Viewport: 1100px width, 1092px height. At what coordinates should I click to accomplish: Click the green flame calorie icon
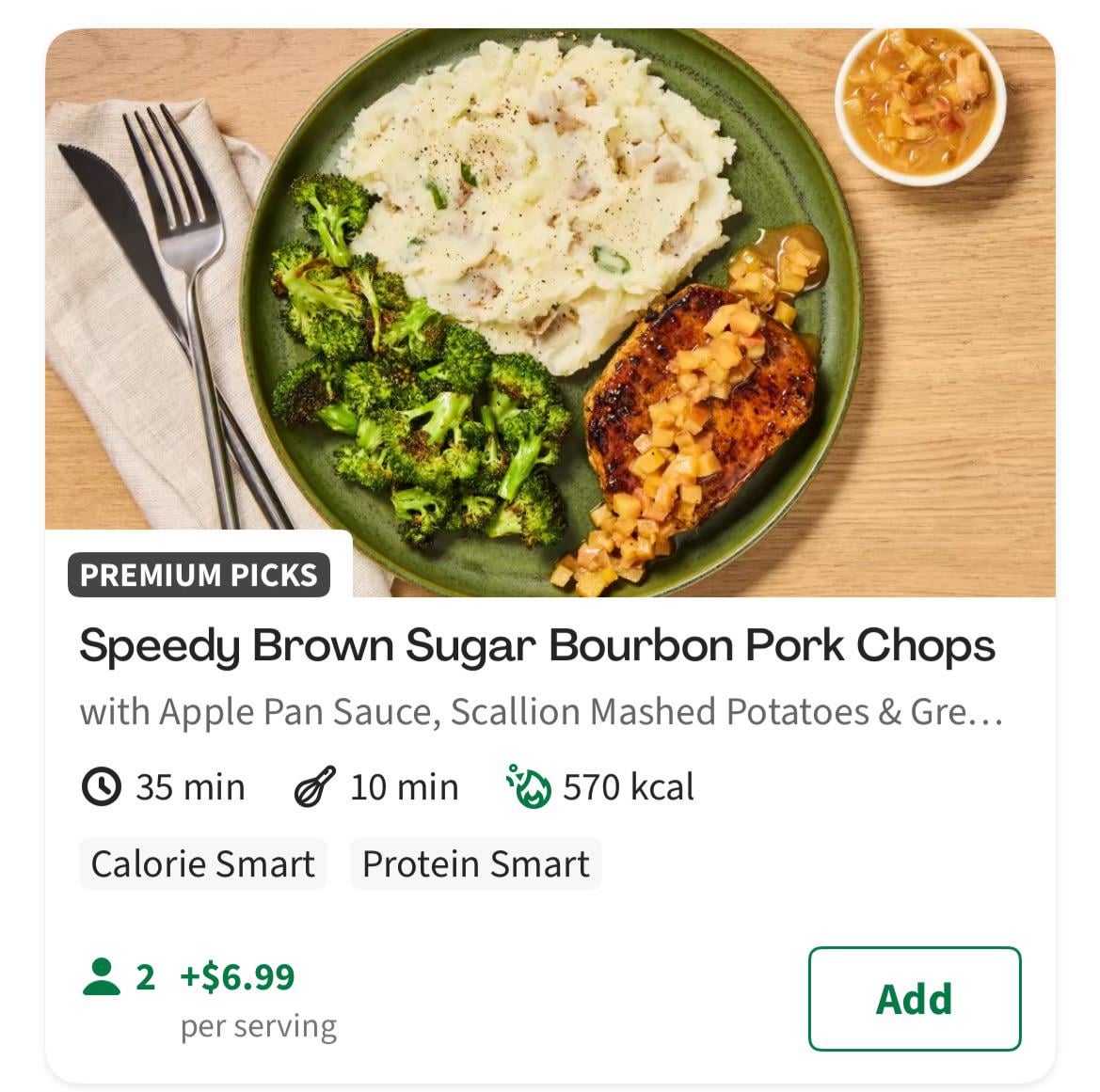(x=528, y=786)
